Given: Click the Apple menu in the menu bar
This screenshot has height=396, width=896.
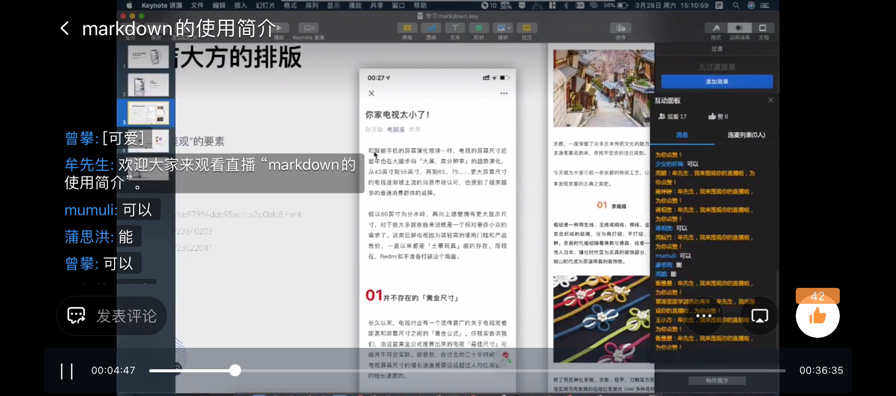Looking at the screenshot, I should pyautogui.click(x=129, y=5).
